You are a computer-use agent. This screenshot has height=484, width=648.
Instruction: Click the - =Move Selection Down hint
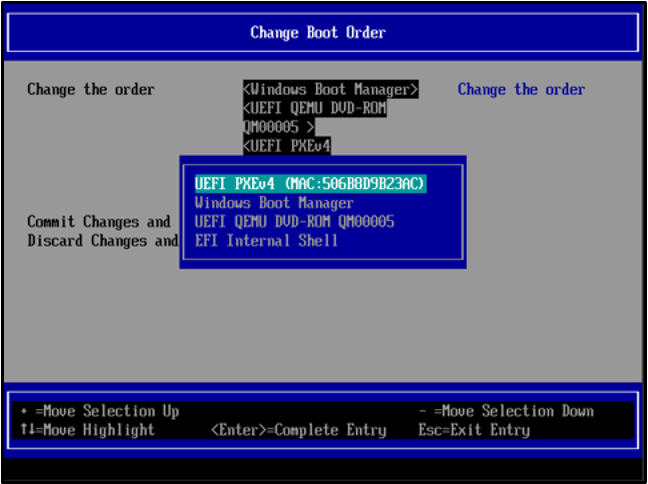[506, 411]
